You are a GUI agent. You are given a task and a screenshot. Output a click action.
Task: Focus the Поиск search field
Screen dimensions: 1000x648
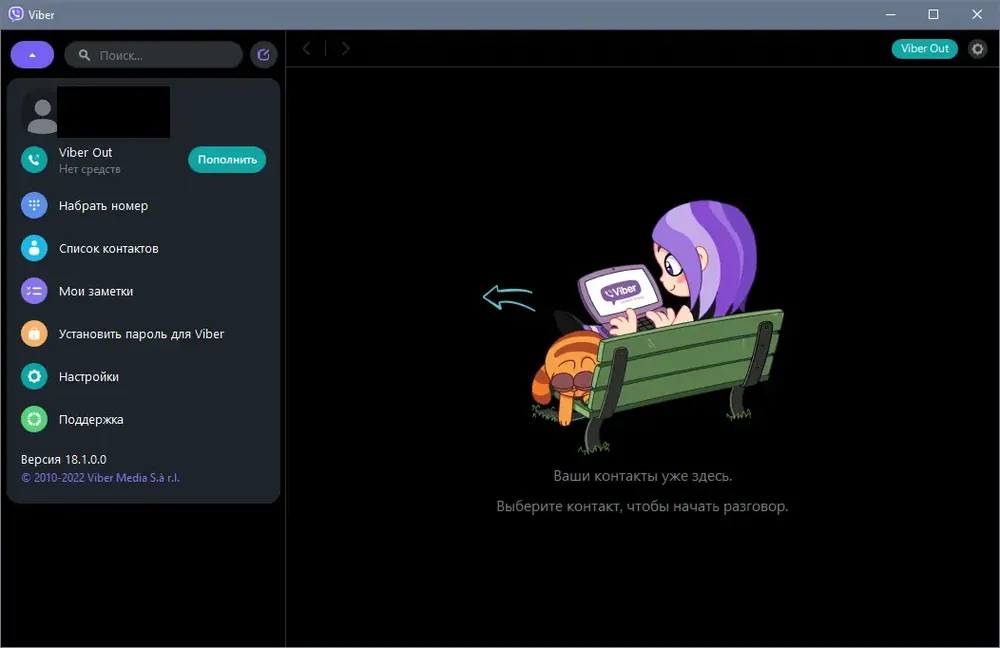coord(154,55)
